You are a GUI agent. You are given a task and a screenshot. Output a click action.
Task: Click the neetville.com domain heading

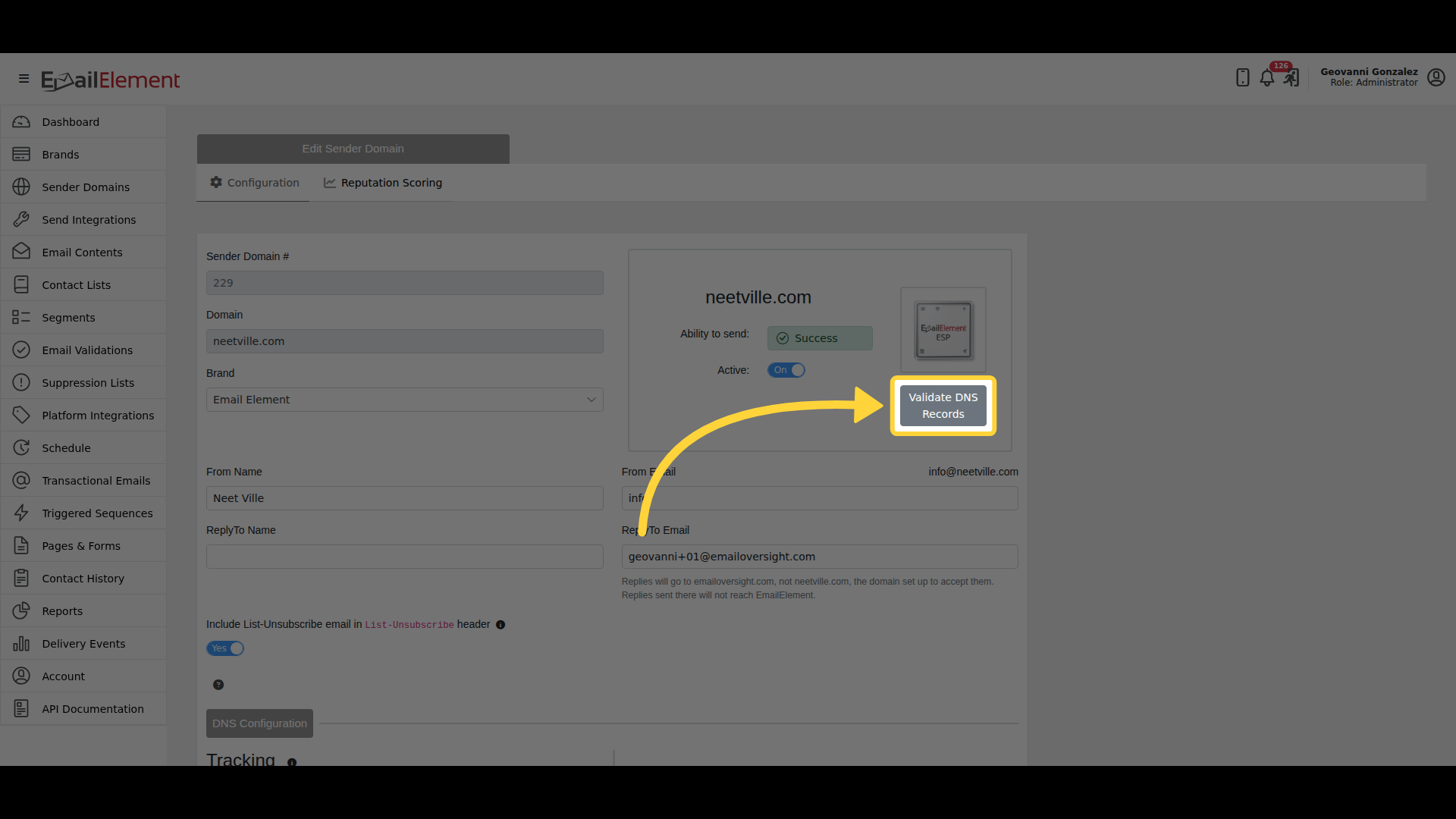click(x=758, y=297)
